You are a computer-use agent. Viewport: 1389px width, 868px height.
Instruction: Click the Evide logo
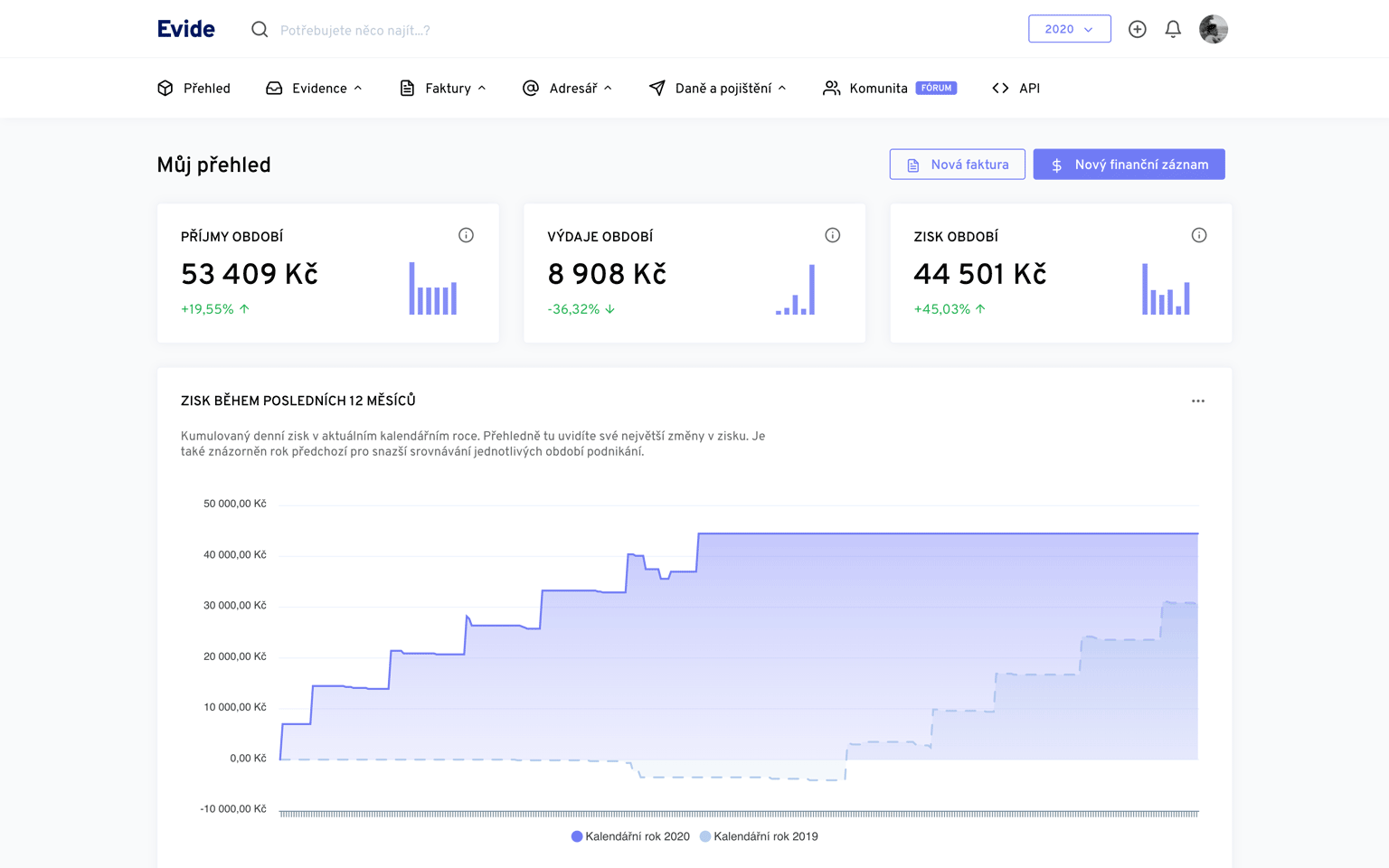point(186,29)
